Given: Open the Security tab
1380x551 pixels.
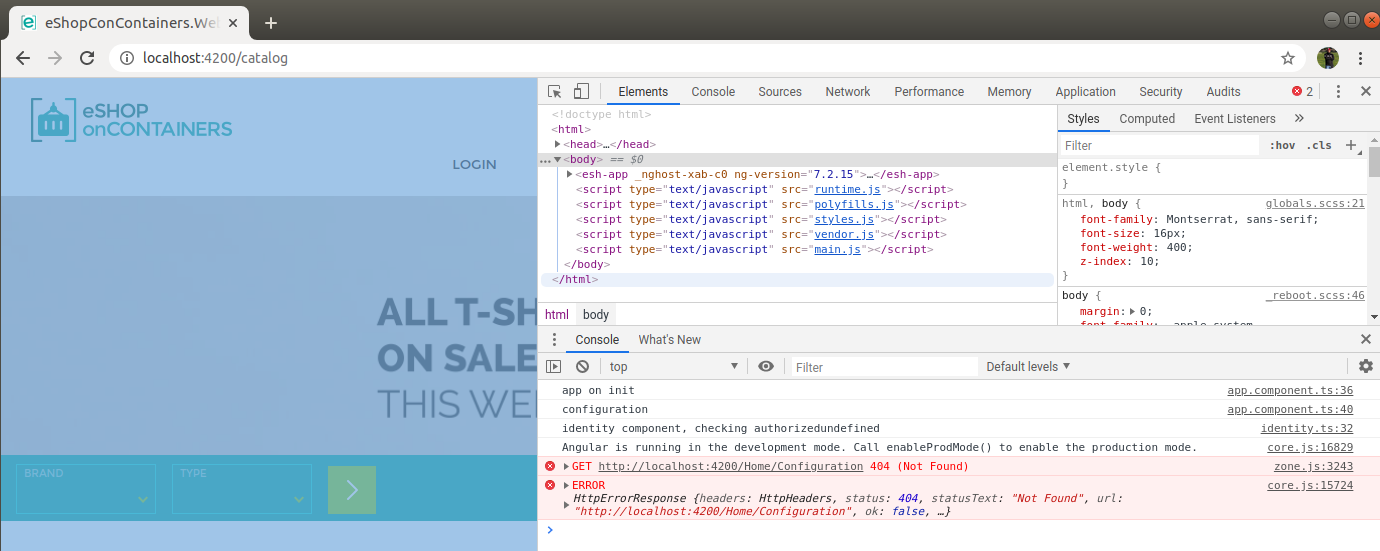Looking at the screenshot, I should click(1161, 91).
